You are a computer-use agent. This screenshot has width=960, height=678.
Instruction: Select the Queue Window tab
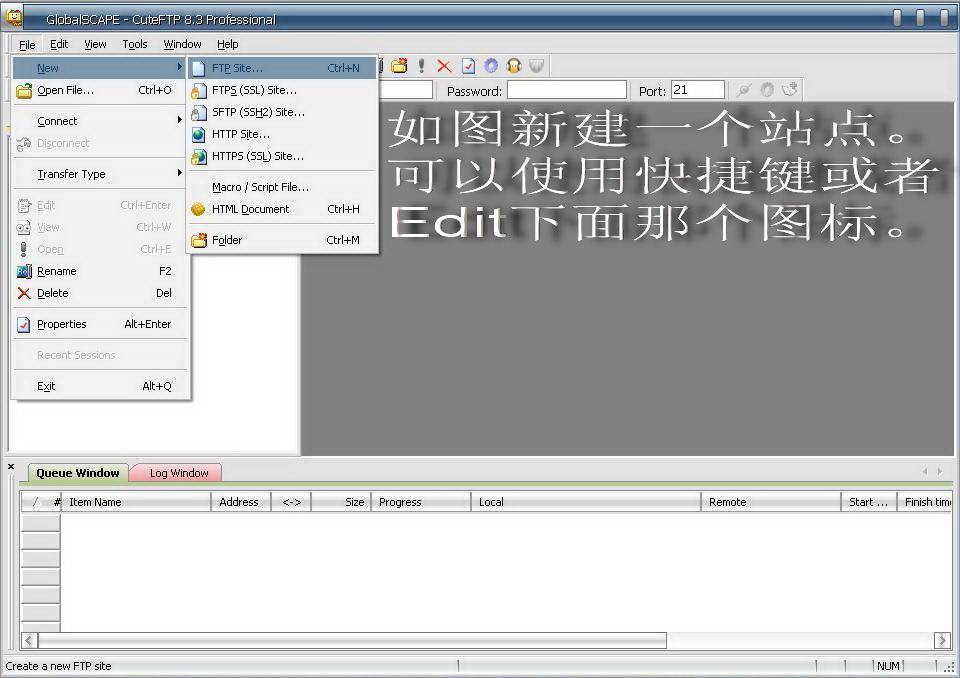click(x=78, y=473)
